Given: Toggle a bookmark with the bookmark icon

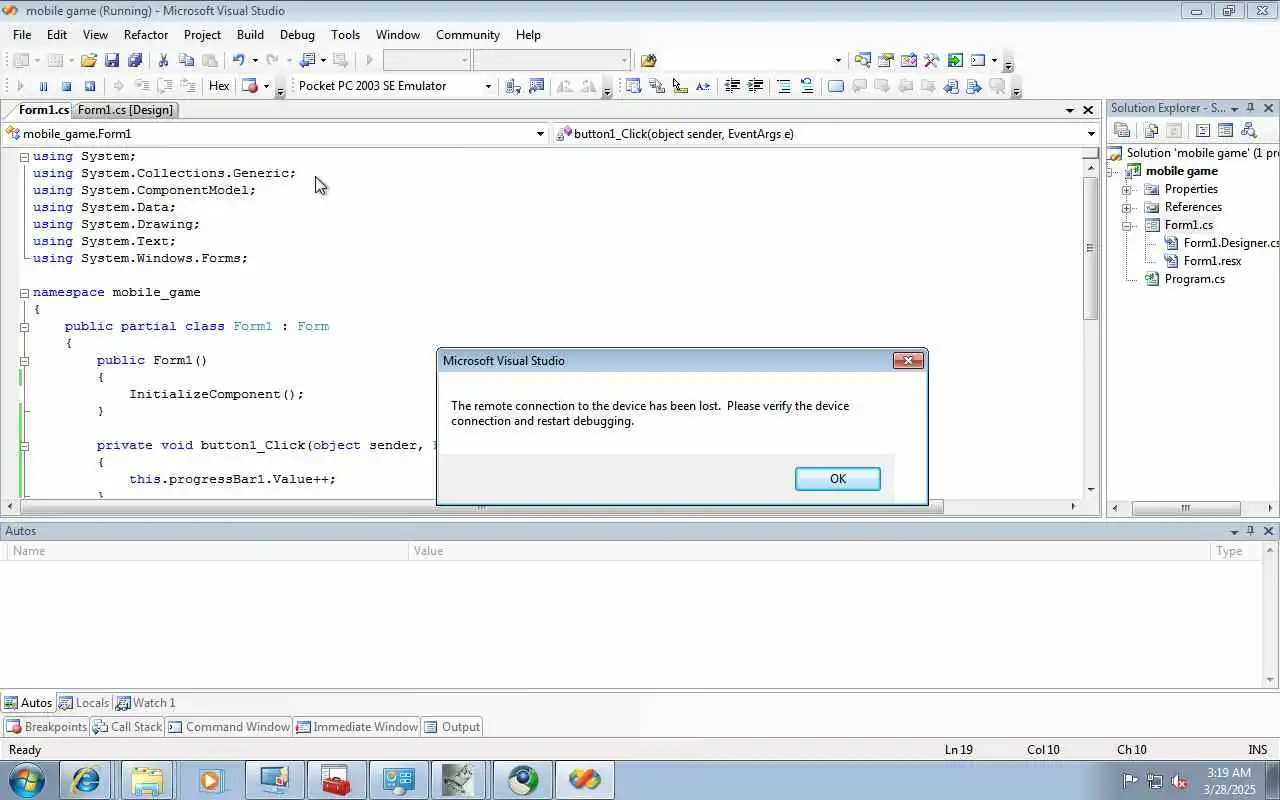Looking at the screenshot, I should click(x=836, y=86).
